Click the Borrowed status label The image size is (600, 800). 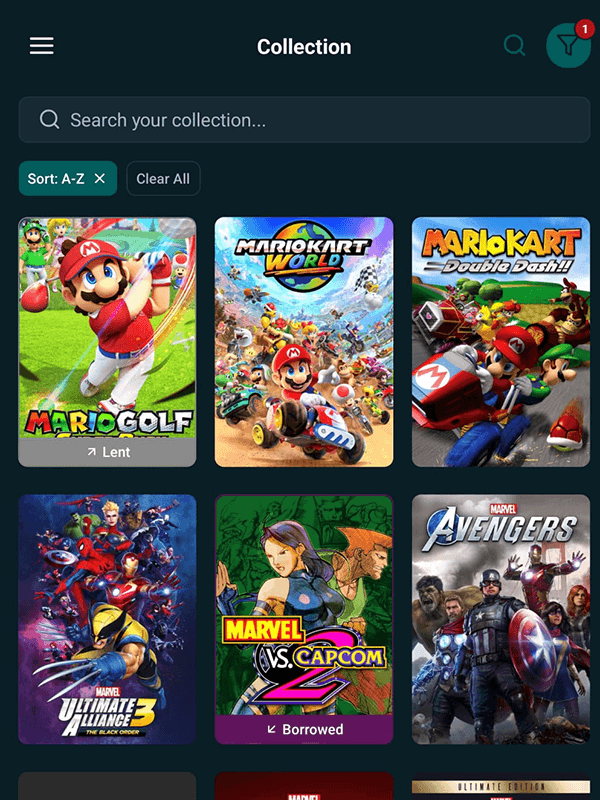tap(312, 730)
